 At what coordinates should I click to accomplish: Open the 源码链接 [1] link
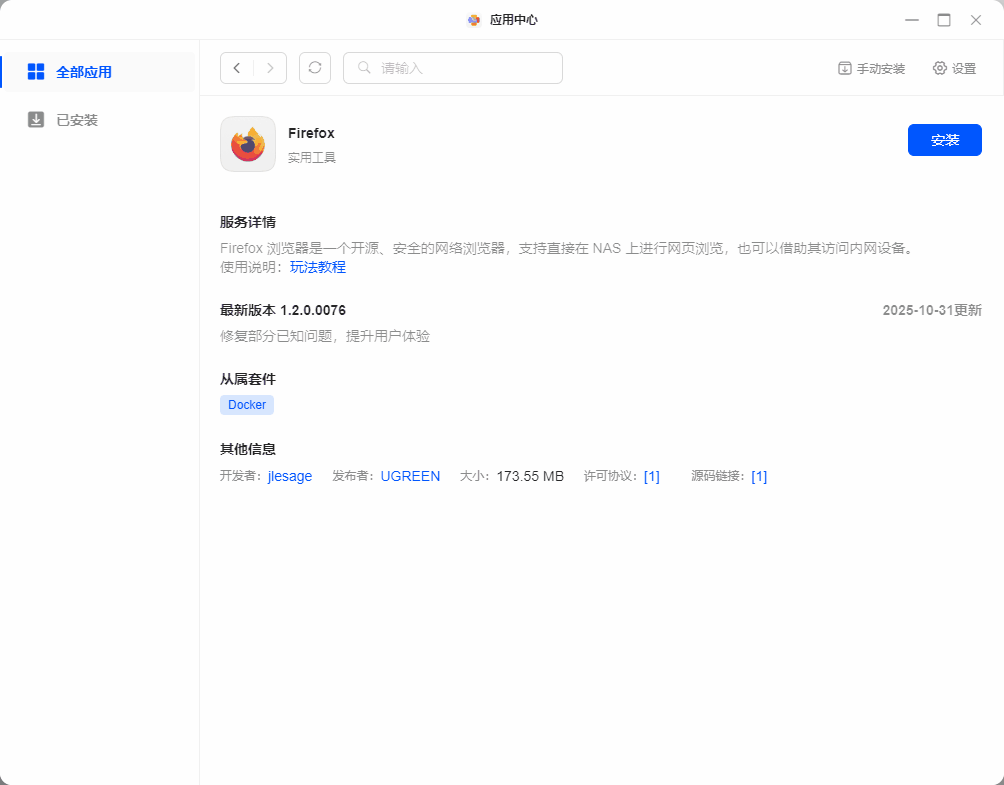coord(759,476)
